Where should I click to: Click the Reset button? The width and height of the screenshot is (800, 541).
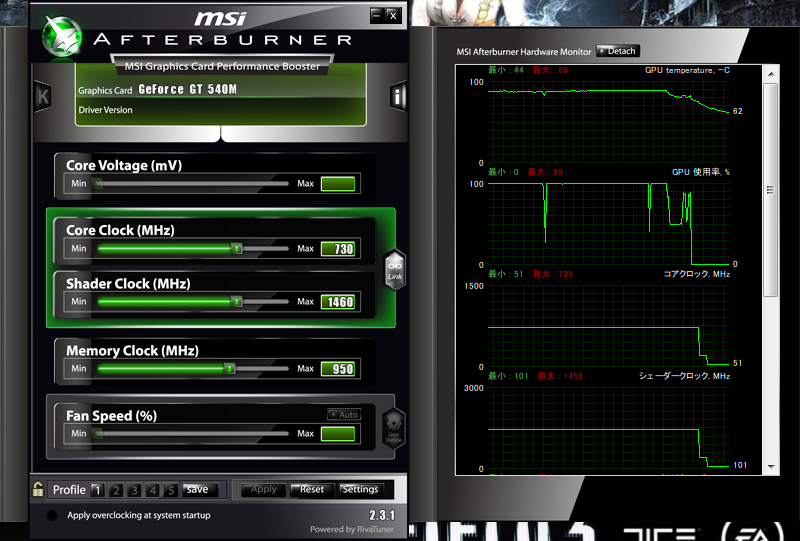click(312, 489)
